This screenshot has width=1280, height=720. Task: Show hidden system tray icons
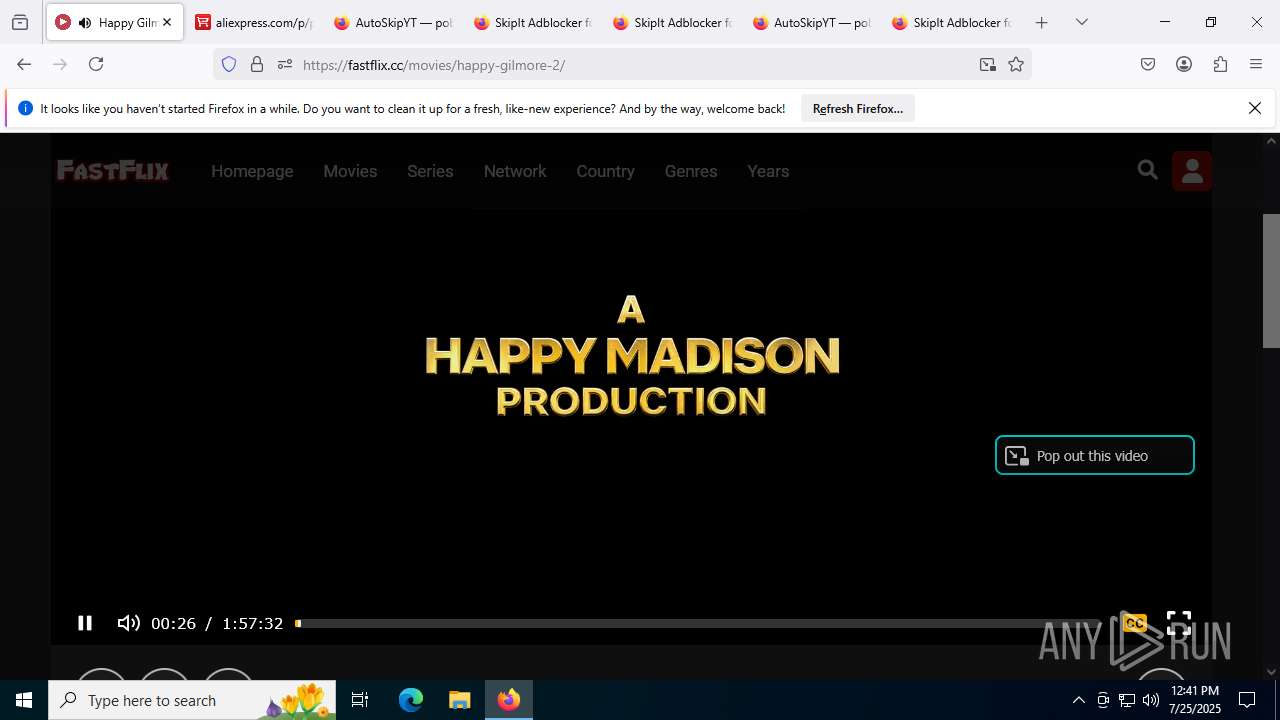click(1079, 700)
